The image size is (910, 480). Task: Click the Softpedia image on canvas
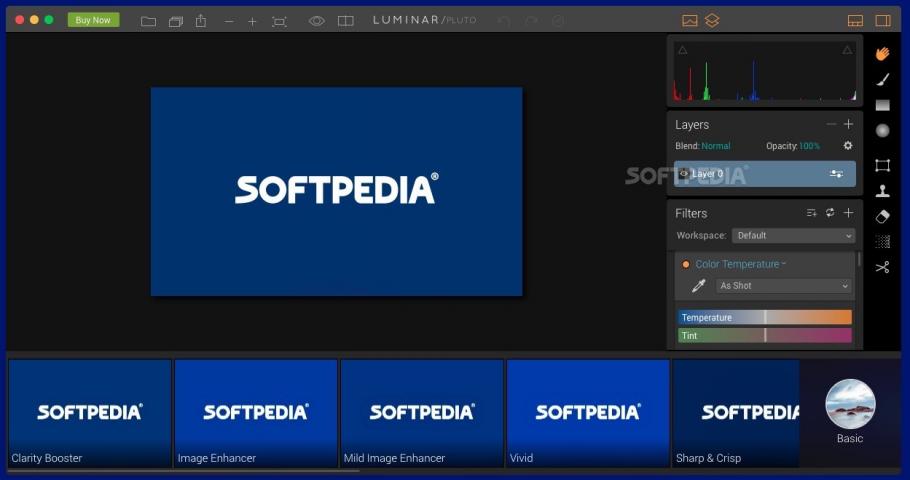[337, 192]
